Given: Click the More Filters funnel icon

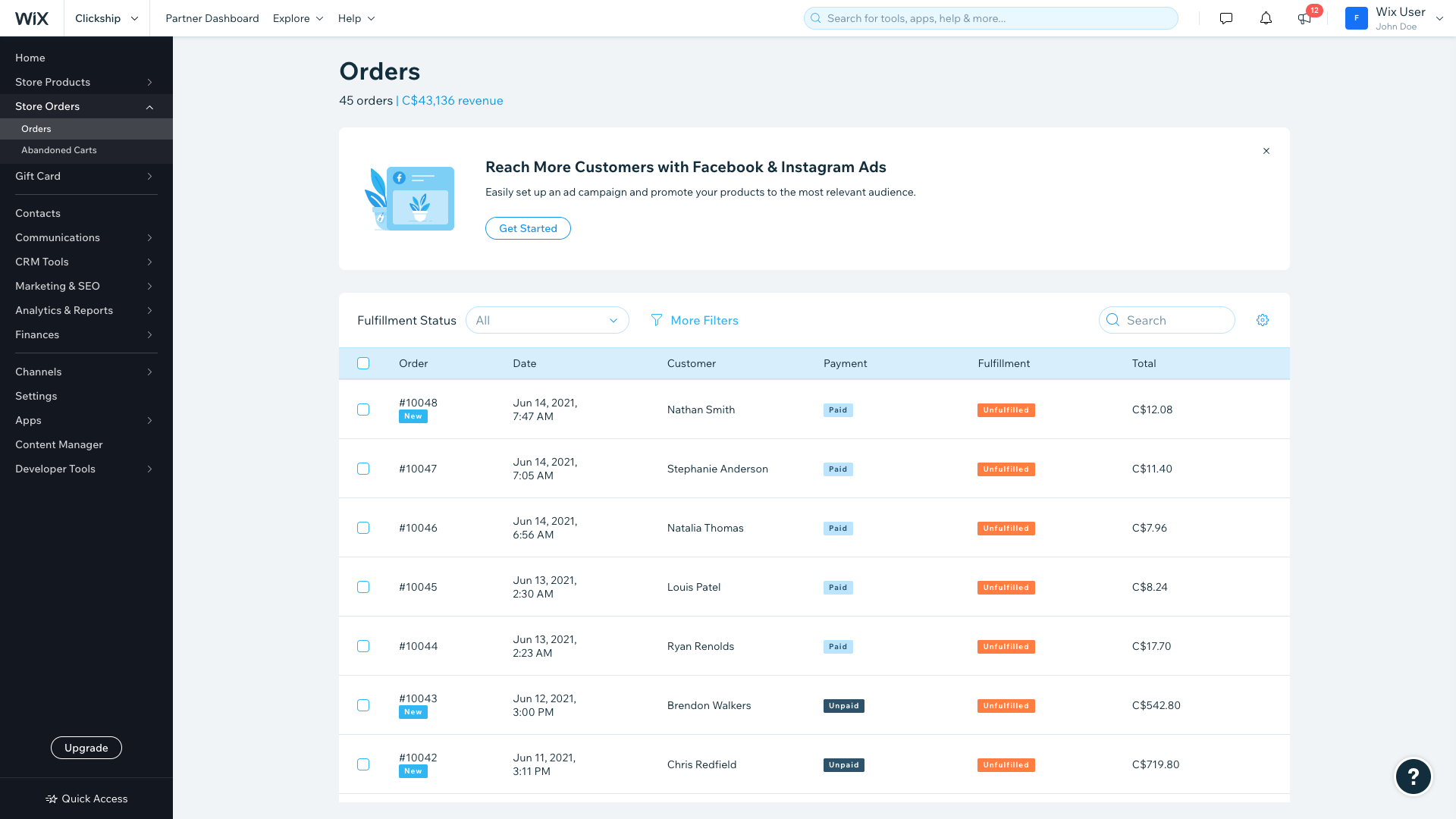Looking at the screenshot, I should pos(656,320).
